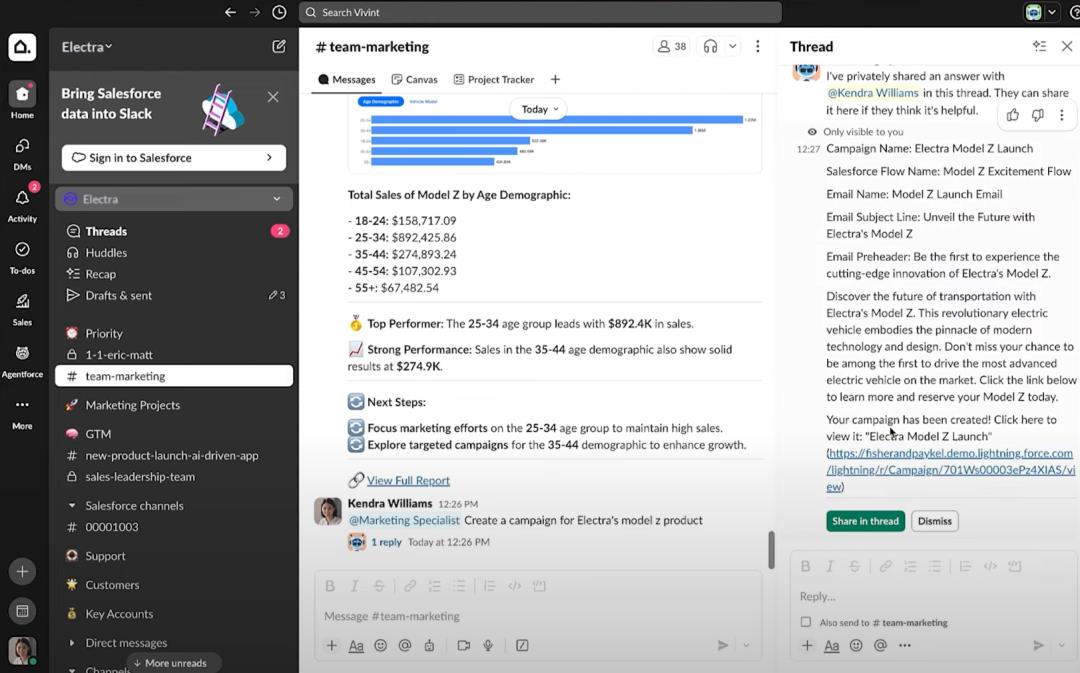Screen dimensions: 1080x673
Task: Open the View Full Report link
Action: pos(408,480)
